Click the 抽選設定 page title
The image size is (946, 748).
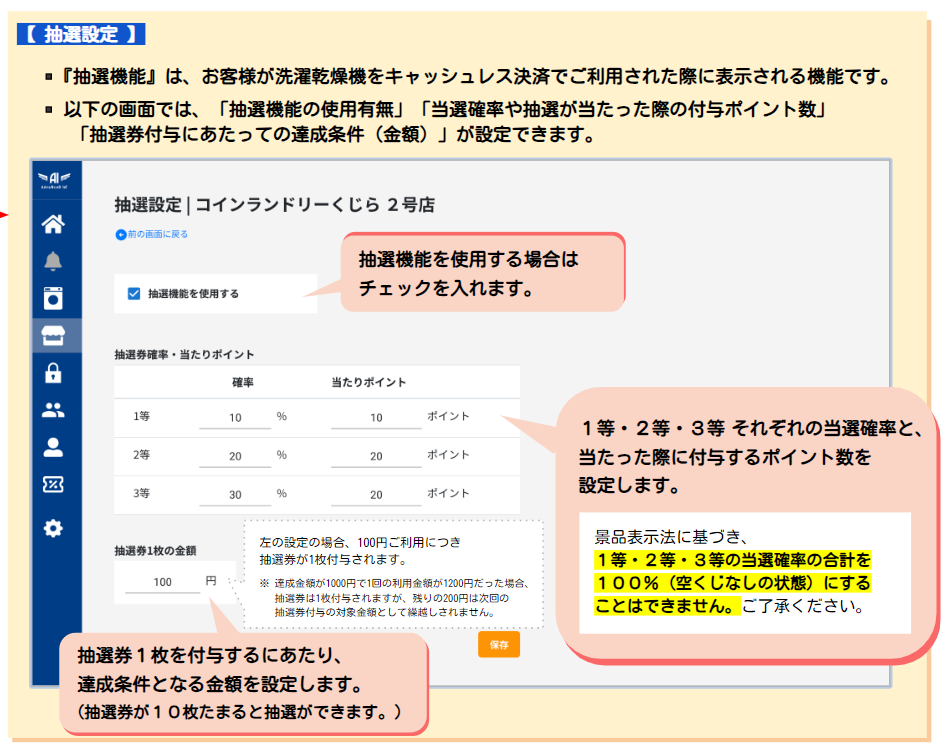[x=275, y=205]
